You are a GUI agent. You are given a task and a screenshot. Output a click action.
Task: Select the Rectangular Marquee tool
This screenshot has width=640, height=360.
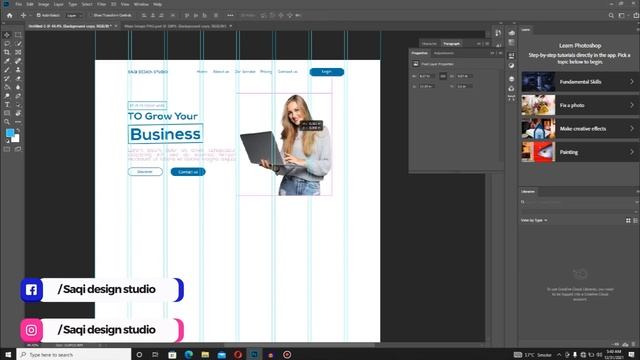18,35
